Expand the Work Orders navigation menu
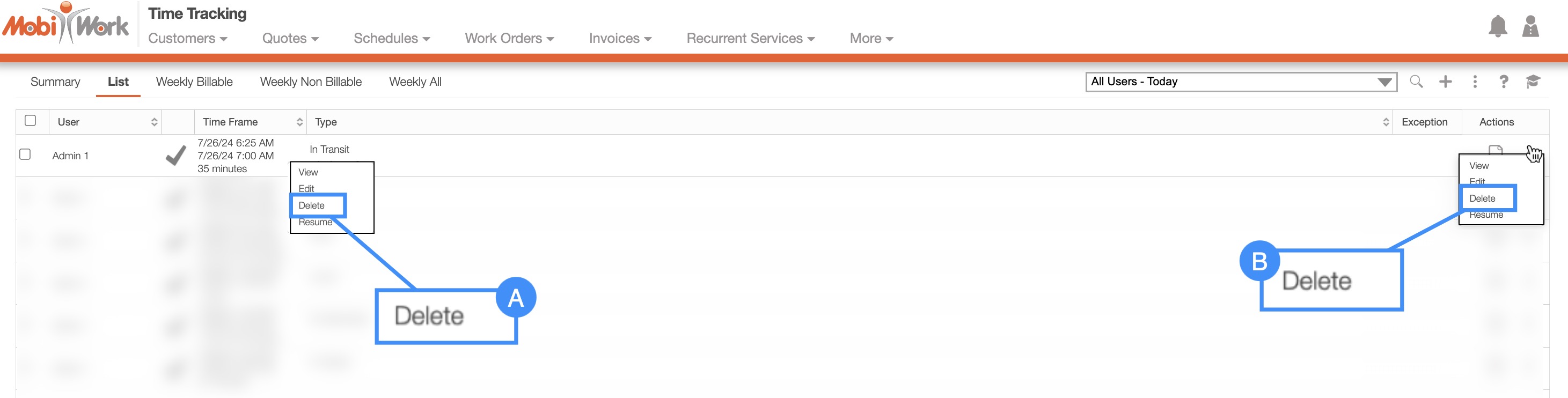Viewport: 1568px width, 398px height. (509, 38)
